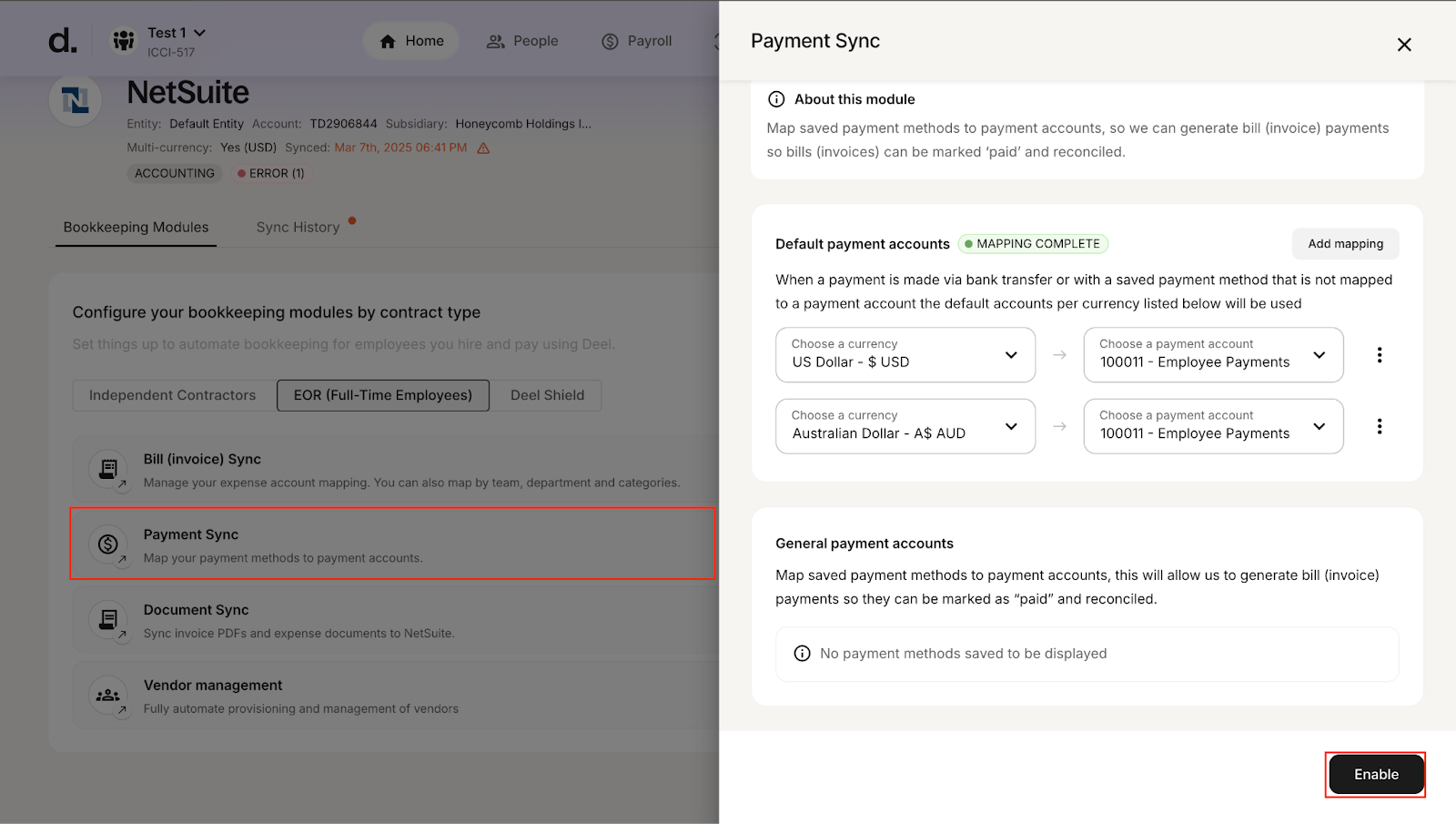Image resolution: width=1456 pixels, height=824 pixels.
Task: Open three-dot menu for Australian Dollar mapping
Action: click(x=1380, y=426)
